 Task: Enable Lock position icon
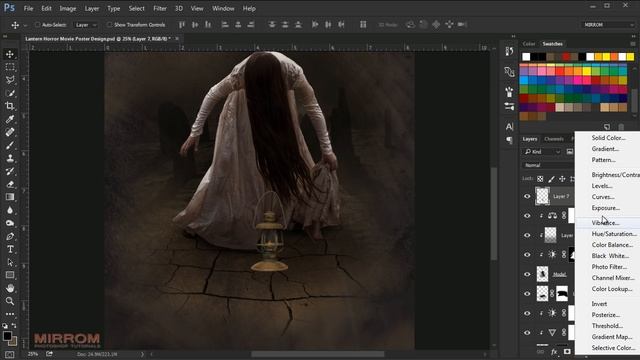pos(562,179)
